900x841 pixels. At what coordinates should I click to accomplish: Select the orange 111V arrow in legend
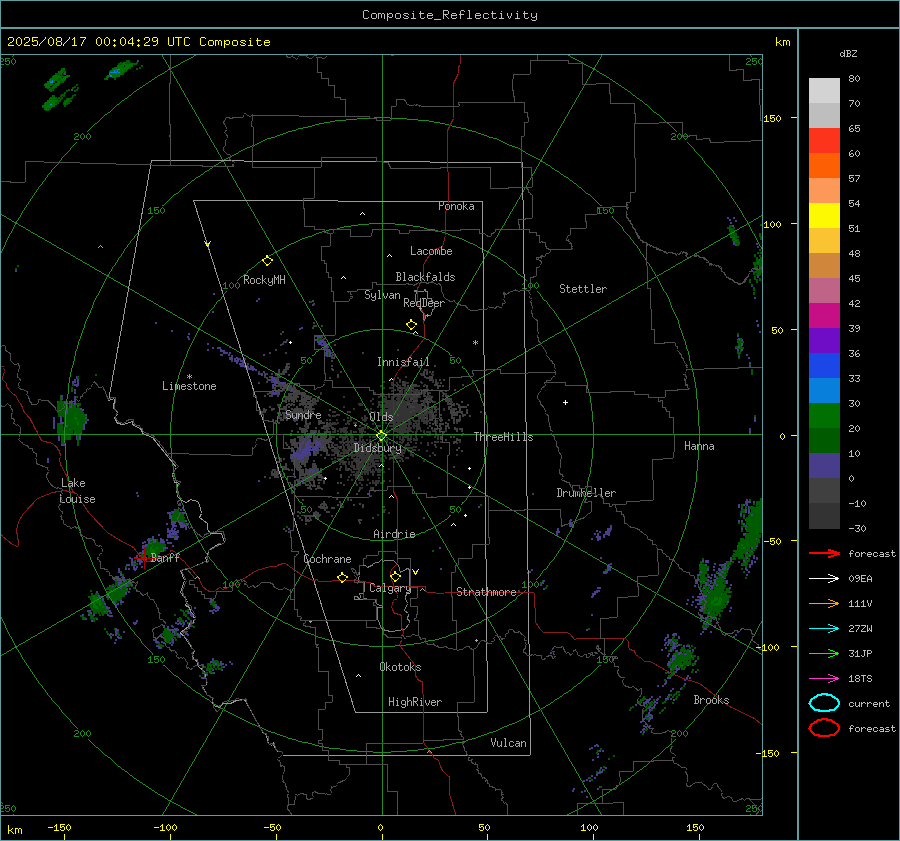[x=824, y=603]
